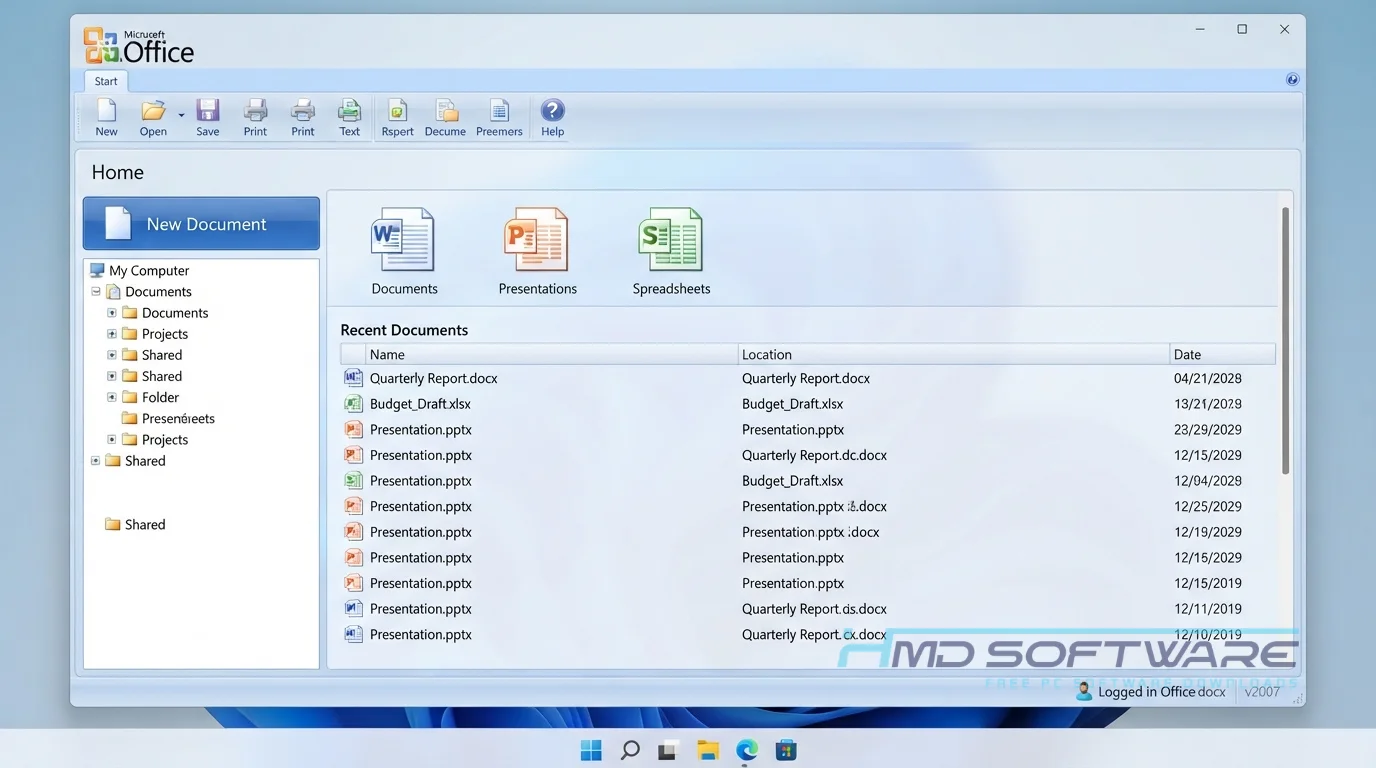1376x768 pixels.
Task: Click the date 12/15/2019
Action: (x=1207, y=583)
